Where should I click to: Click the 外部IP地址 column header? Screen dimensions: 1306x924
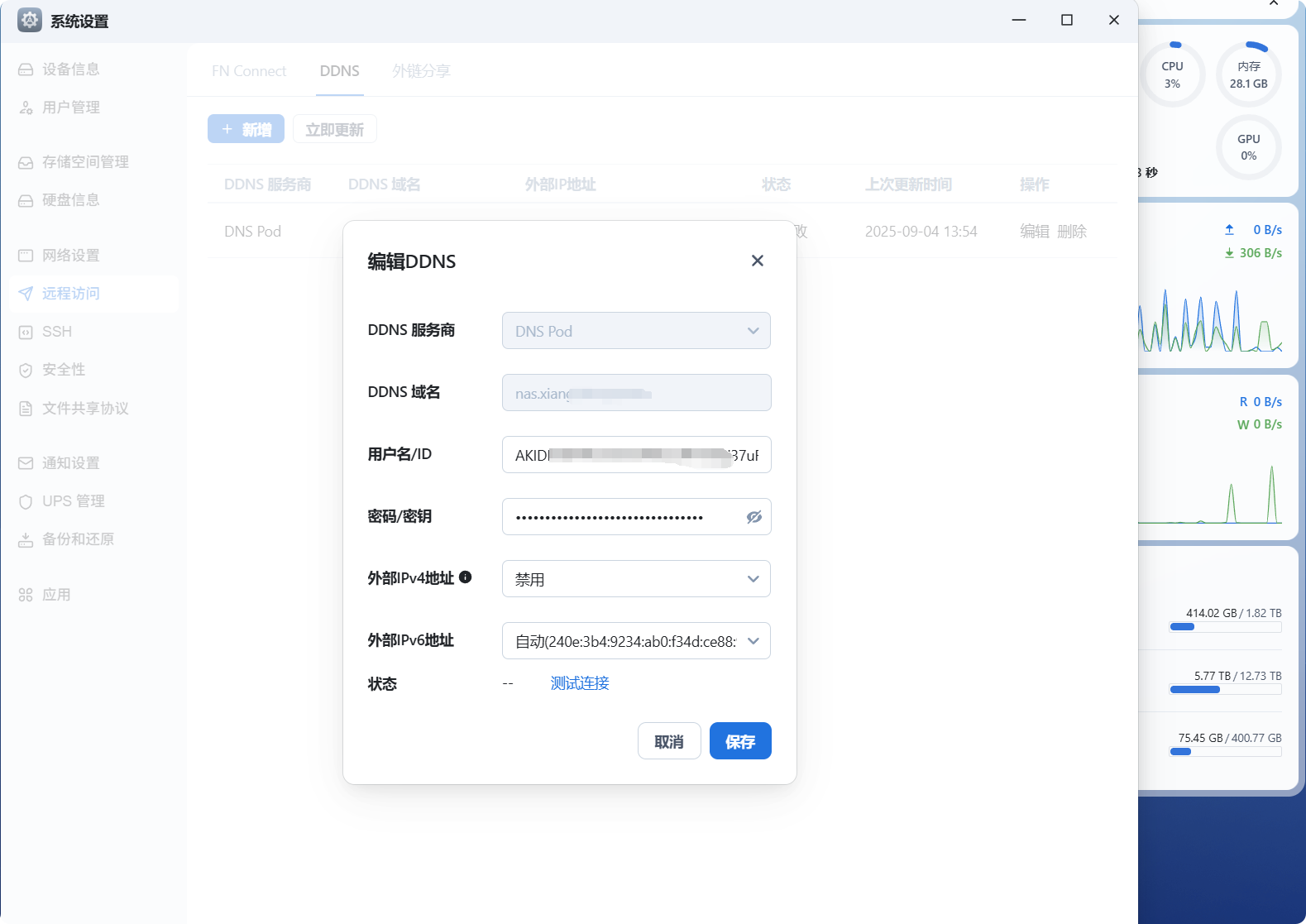tap(560, 184)
